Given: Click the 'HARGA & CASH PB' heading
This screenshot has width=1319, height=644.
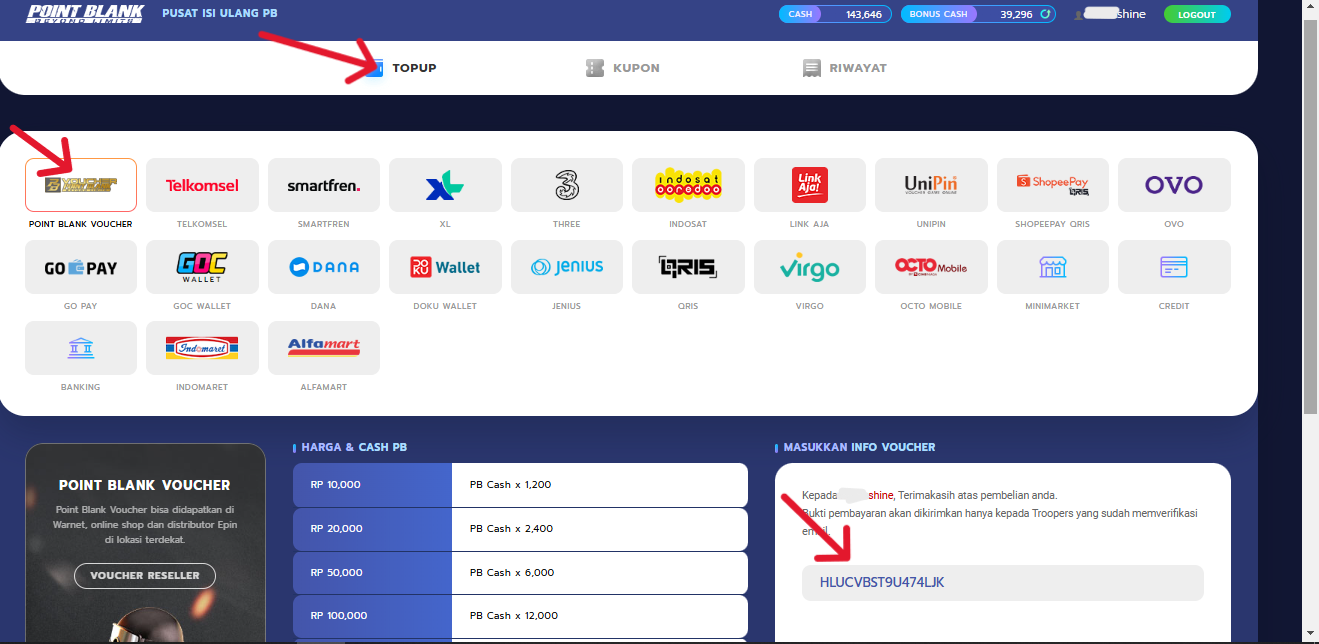Looking at the screenshot, I should pyautogui.click(x=354, y=448).
